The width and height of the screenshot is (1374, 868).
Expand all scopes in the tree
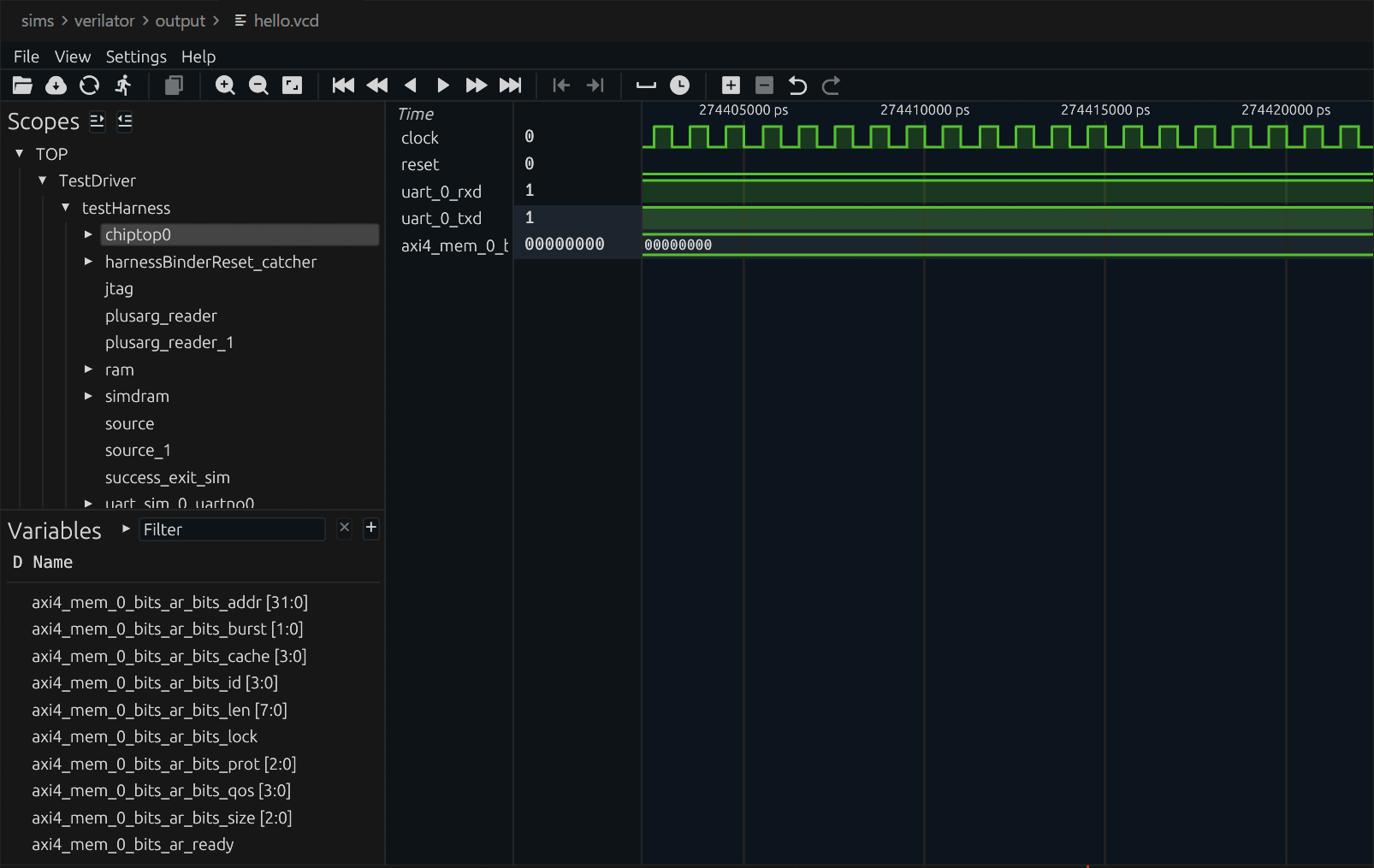pos(97,121)
